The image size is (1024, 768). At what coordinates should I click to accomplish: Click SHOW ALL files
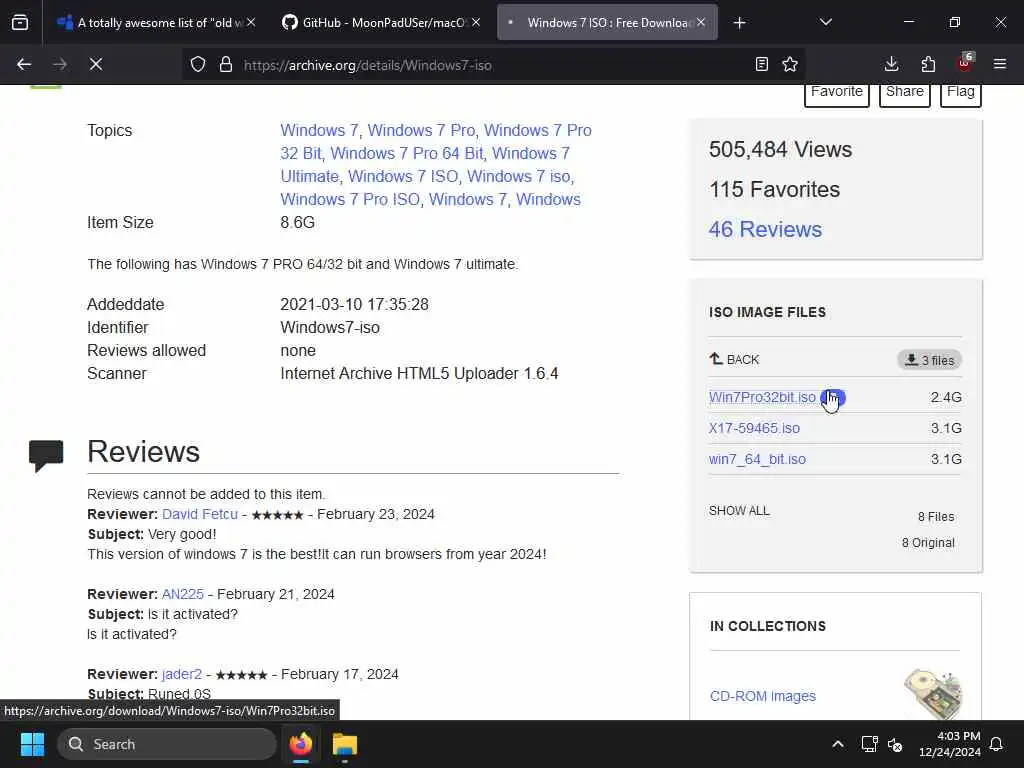pyautogui.click(x=739, y=511)
